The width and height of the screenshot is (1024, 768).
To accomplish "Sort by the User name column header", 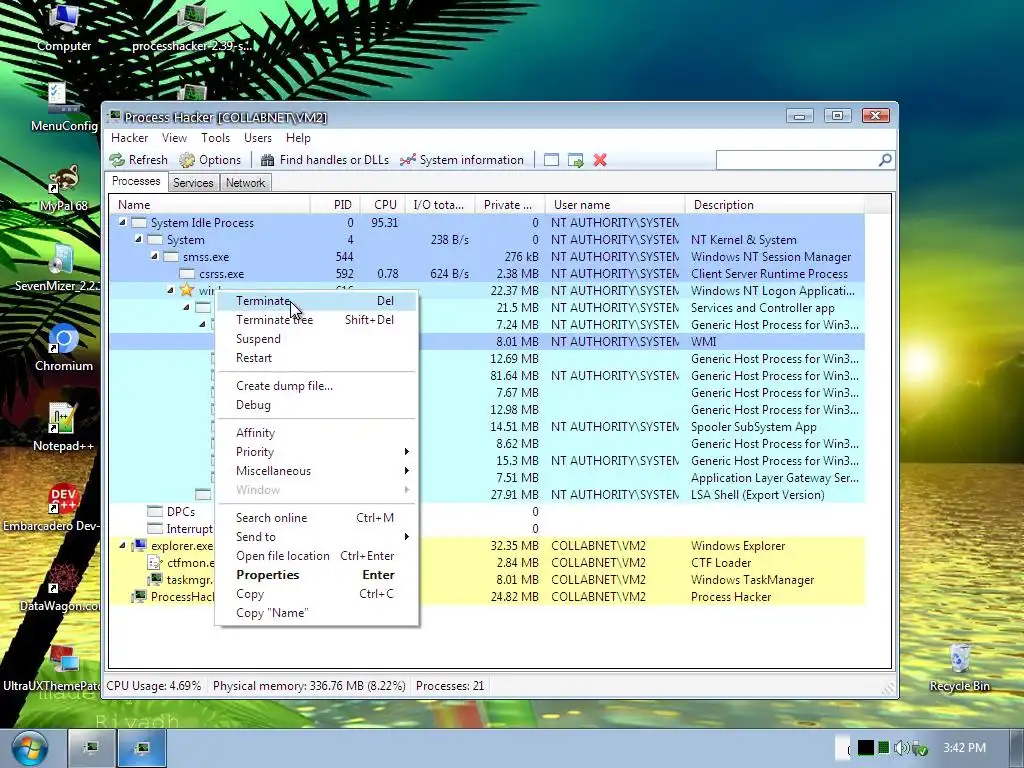I will [x=615, y=205].
